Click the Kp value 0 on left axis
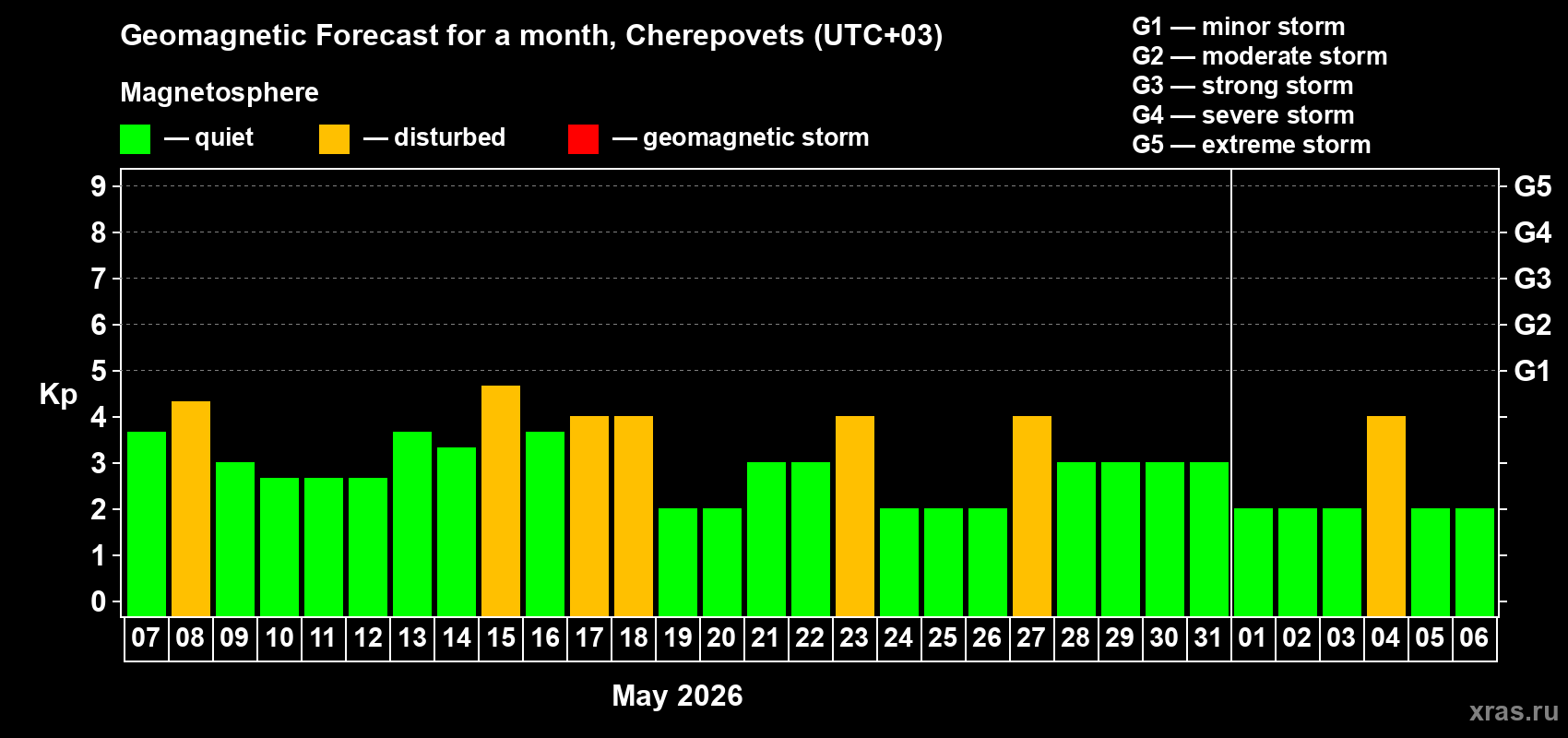1568x738 pixels. (99, 601)
